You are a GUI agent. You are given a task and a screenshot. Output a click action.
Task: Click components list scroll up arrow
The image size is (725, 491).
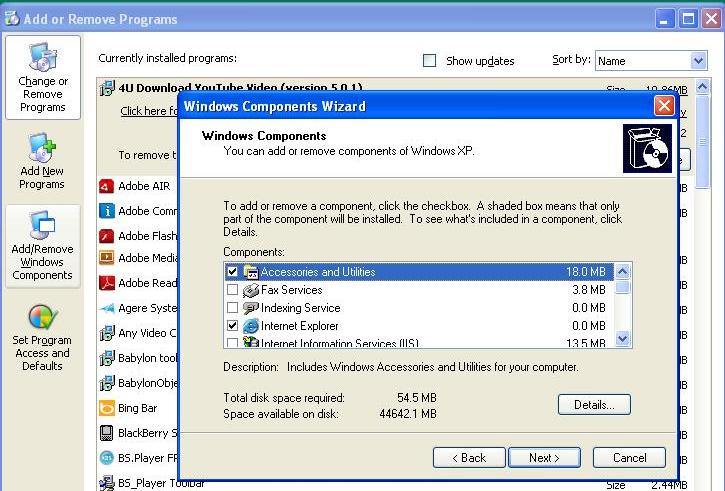[622, 271]
